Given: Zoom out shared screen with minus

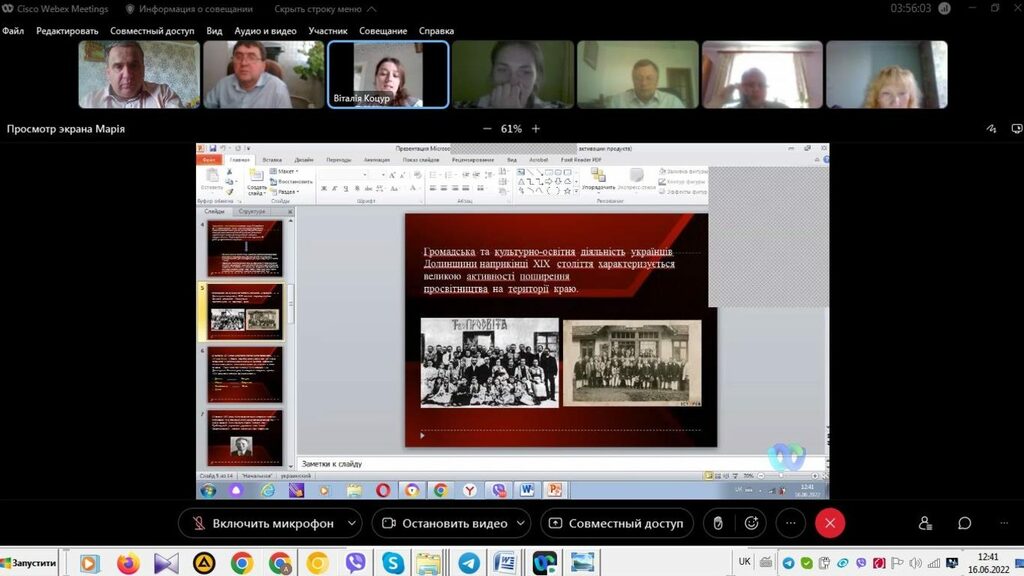Looking at the screenshot, I should (x=487, y=129).
